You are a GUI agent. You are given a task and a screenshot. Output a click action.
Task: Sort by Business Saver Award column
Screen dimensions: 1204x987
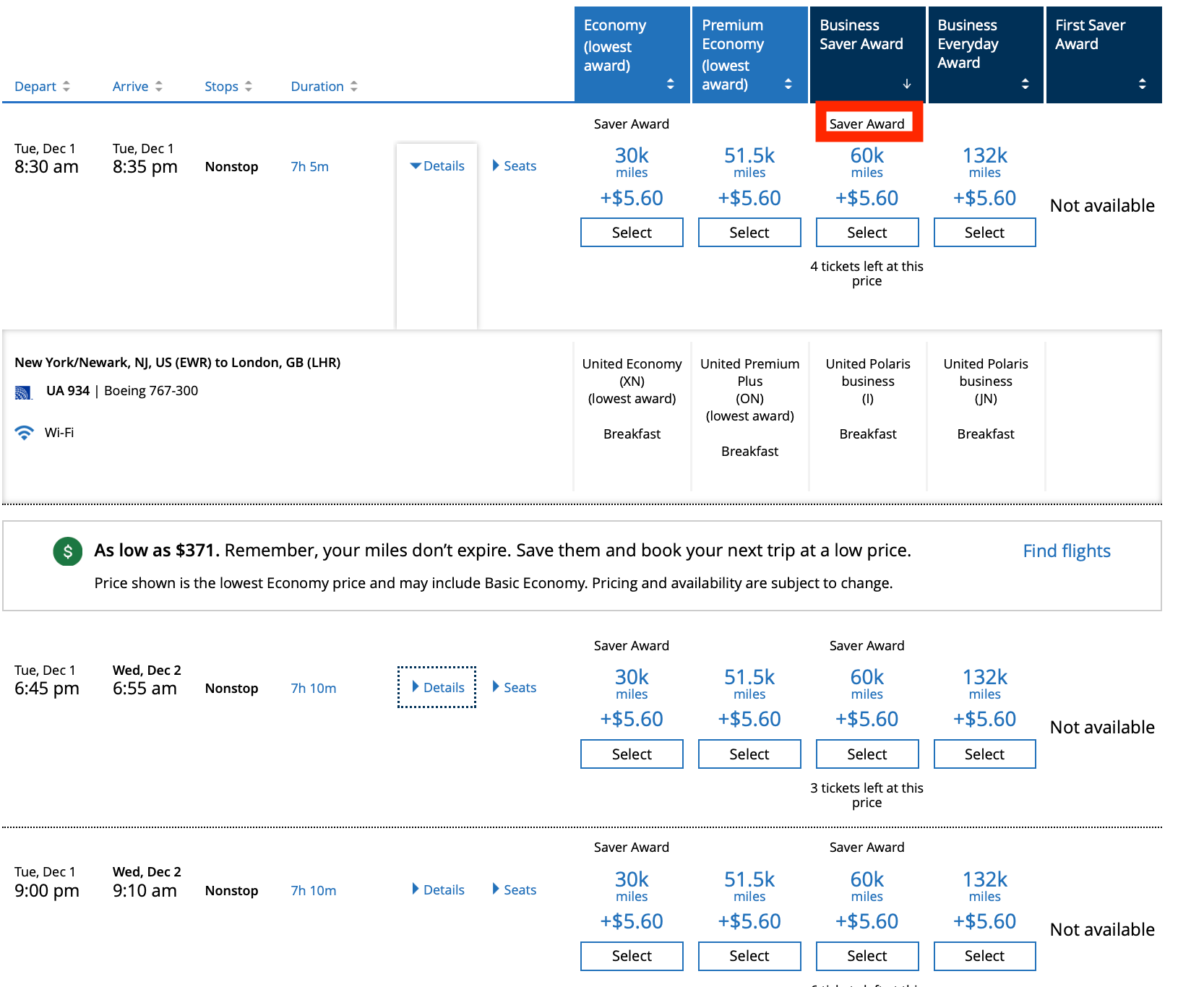868,55
